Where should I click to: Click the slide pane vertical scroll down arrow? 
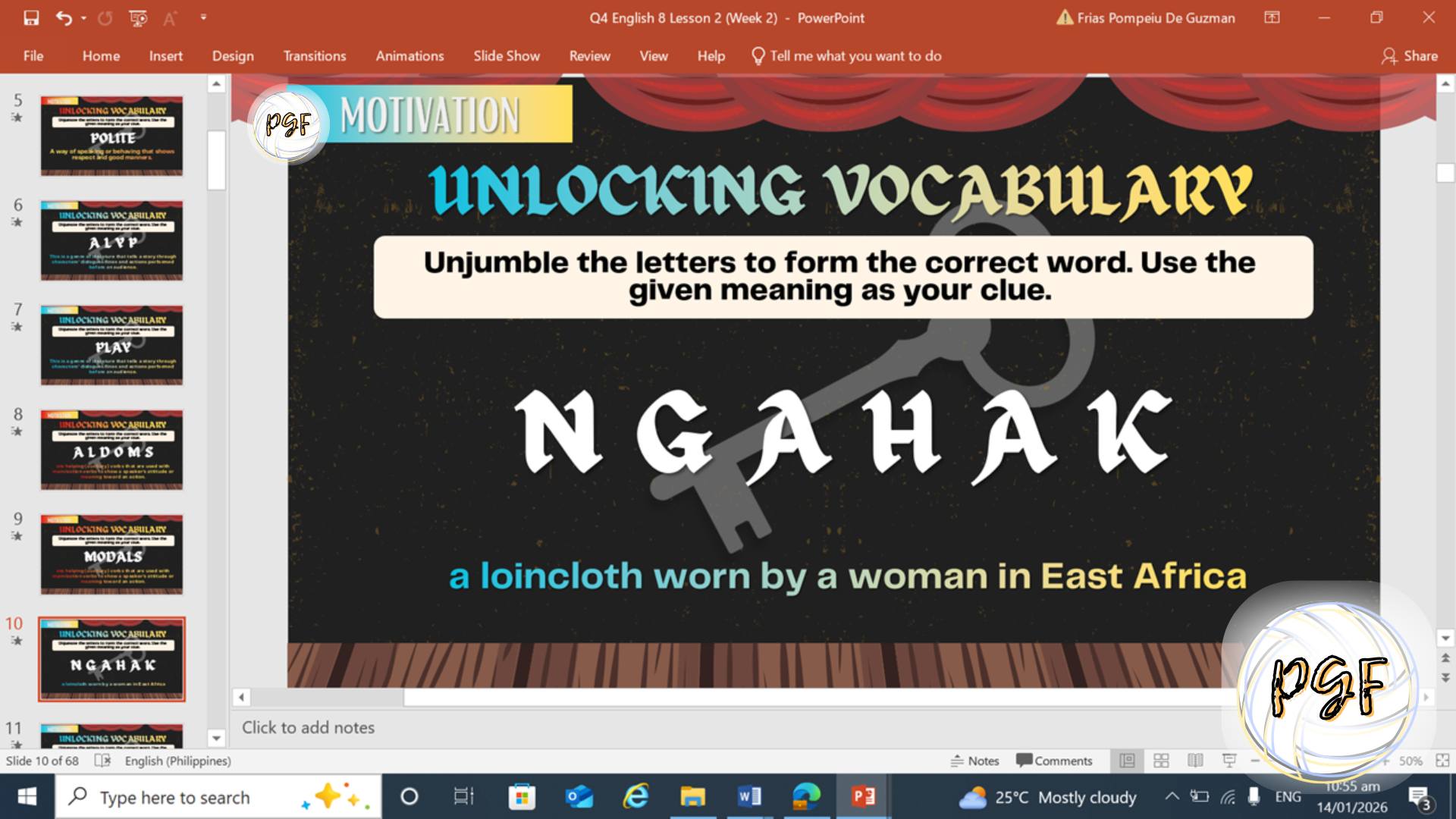[1445, 638]
